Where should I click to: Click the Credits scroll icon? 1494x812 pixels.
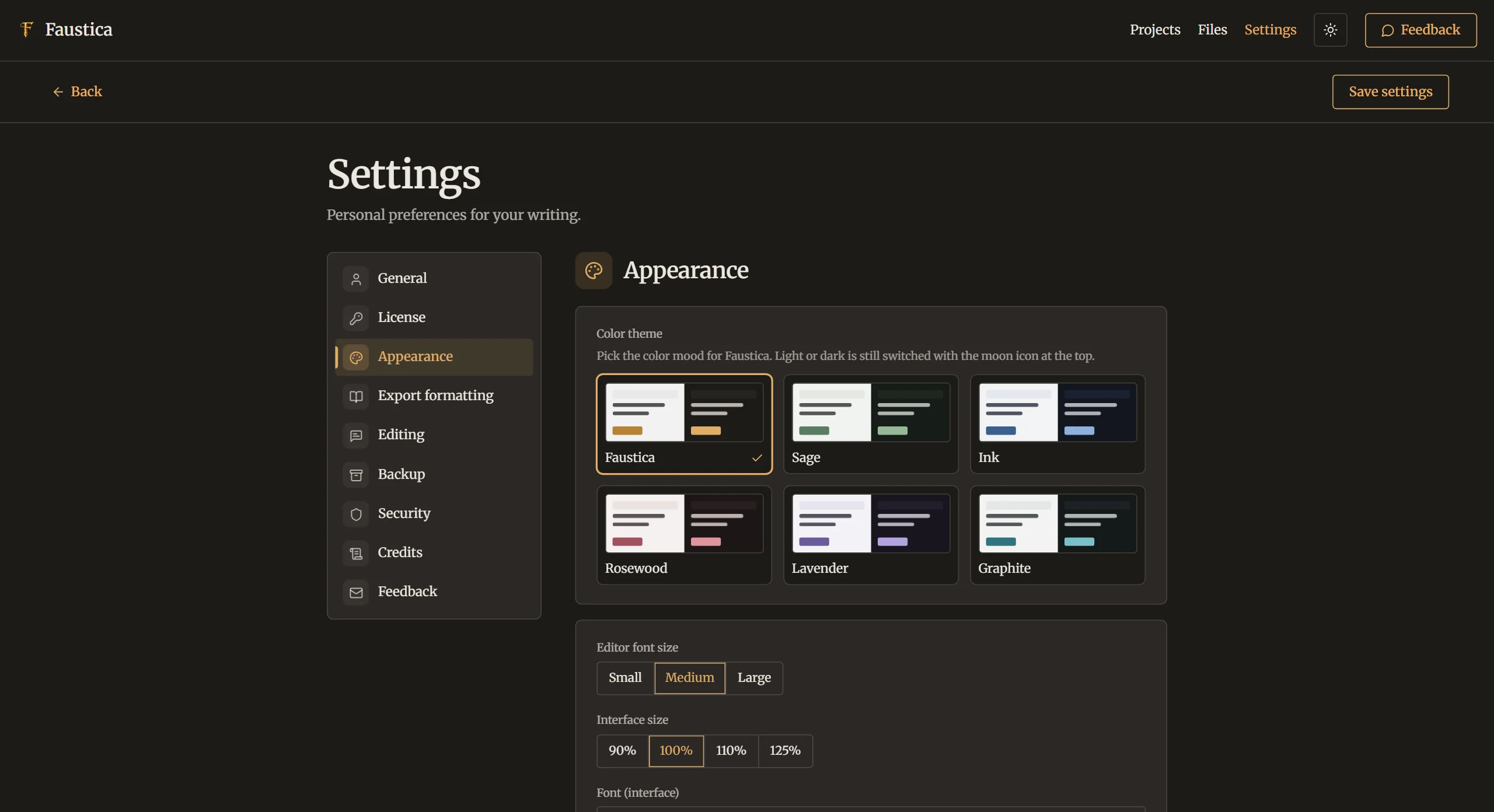[x=356, y=553]
